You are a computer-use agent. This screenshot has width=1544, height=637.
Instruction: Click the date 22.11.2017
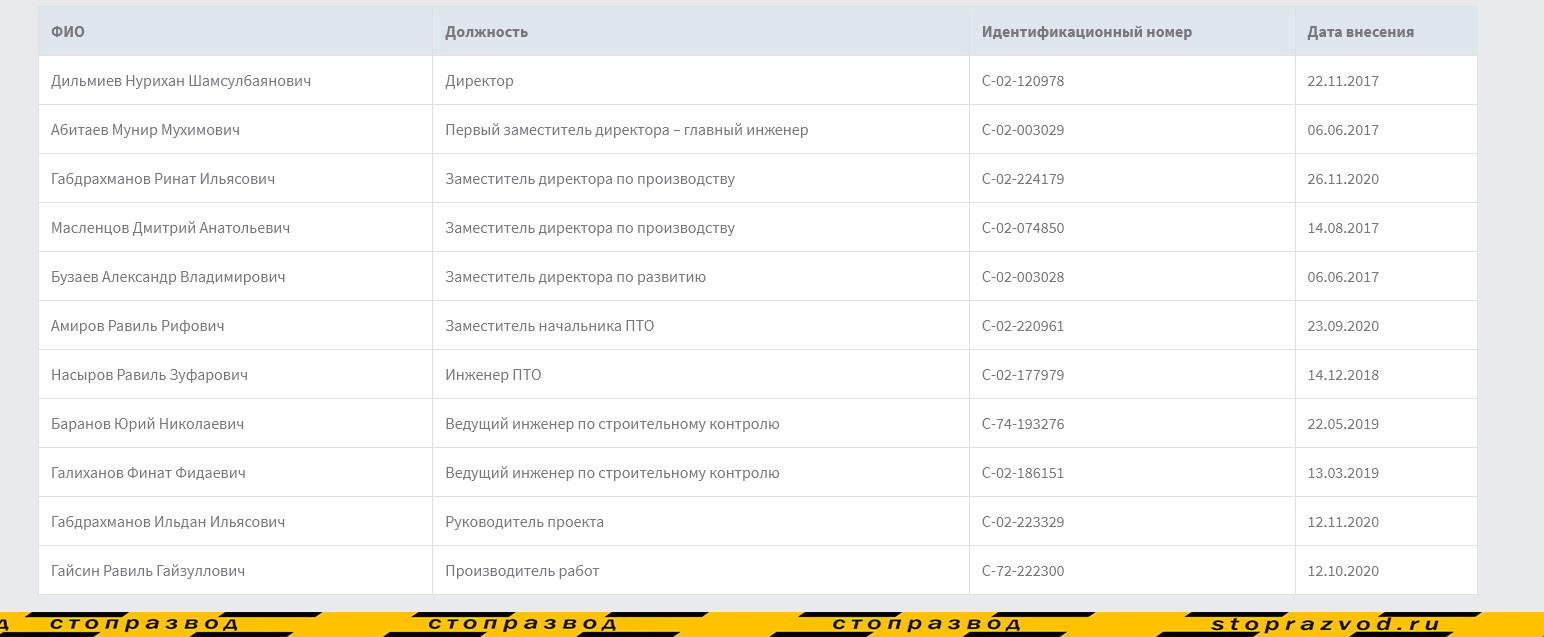click(x=1343, y=81)
